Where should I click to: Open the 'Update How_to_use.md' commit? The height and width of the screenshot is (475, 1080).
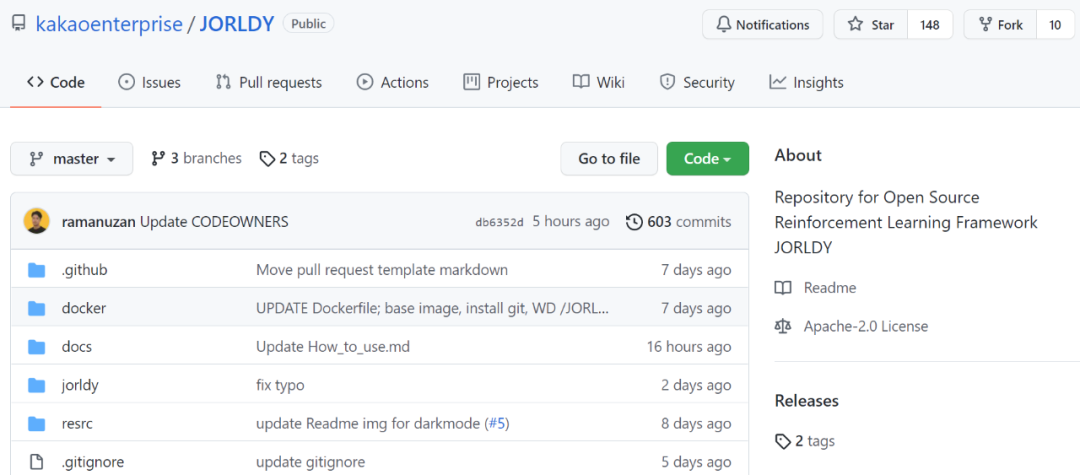pyautogui.click(x=333, y=347)
